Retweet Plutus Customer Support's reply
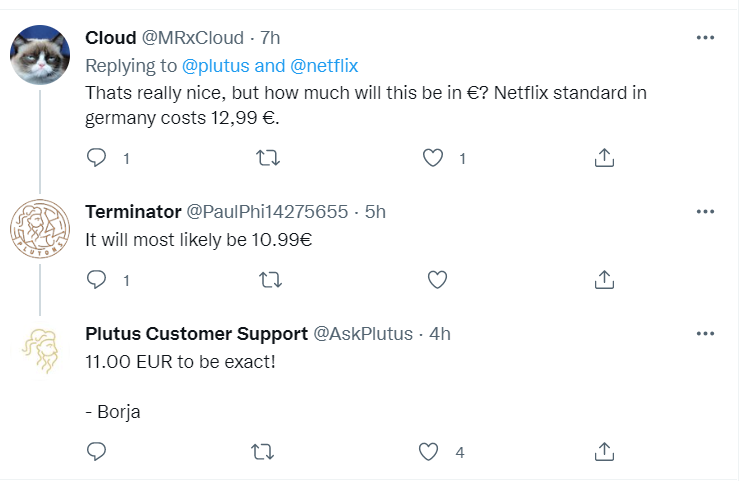 click(x=261, y=452)
